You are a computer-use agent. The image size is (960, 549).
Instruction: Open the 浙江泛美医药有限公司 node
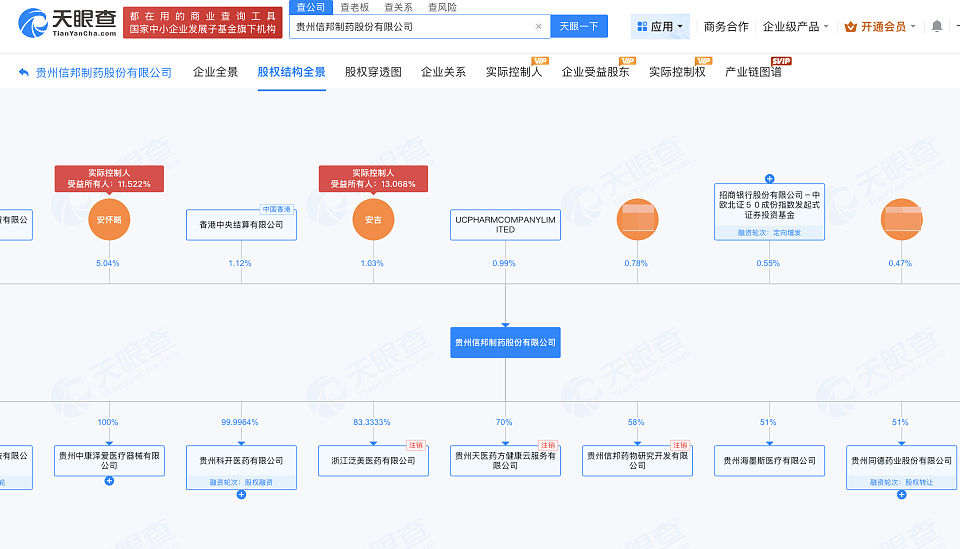(373, 460)
